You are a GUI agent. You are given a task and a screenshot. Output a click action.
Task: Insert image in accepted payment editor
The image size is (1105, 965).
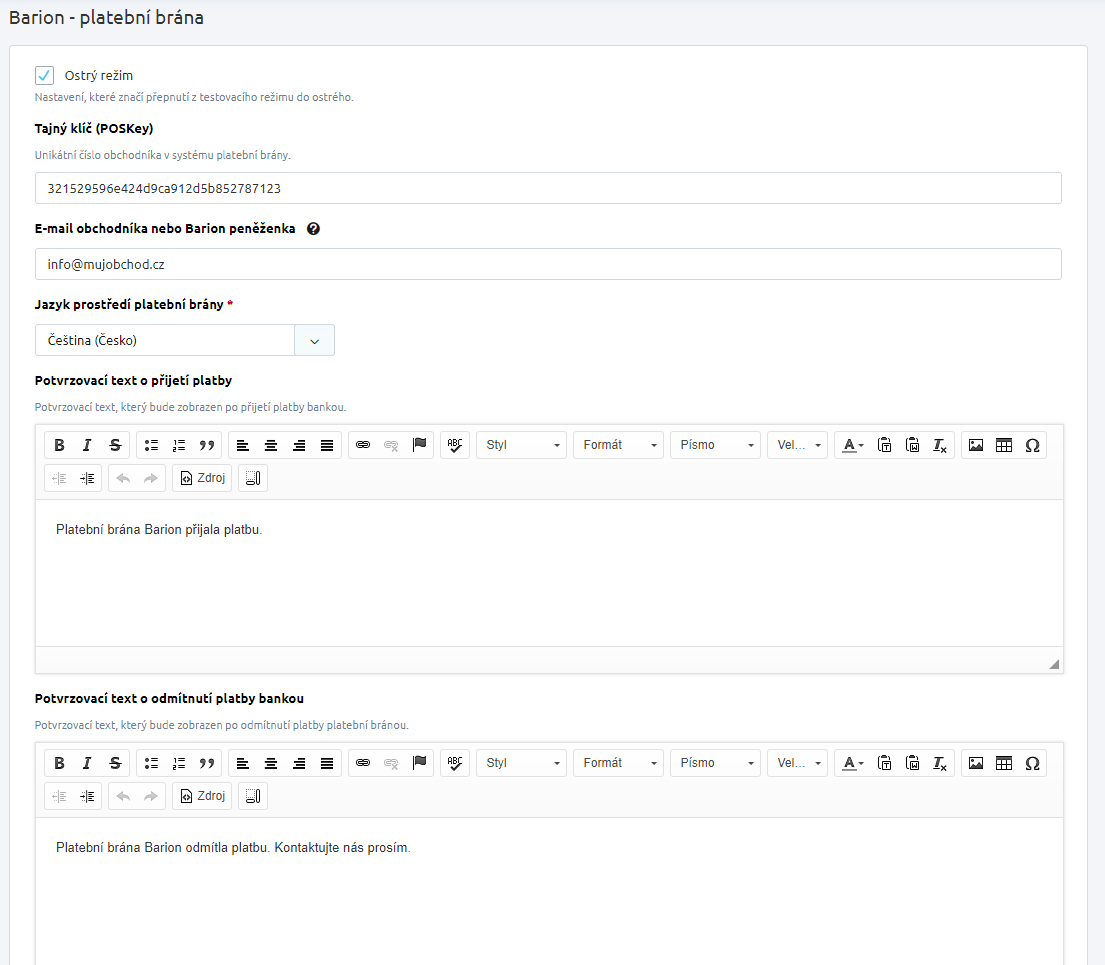(976, 445)
